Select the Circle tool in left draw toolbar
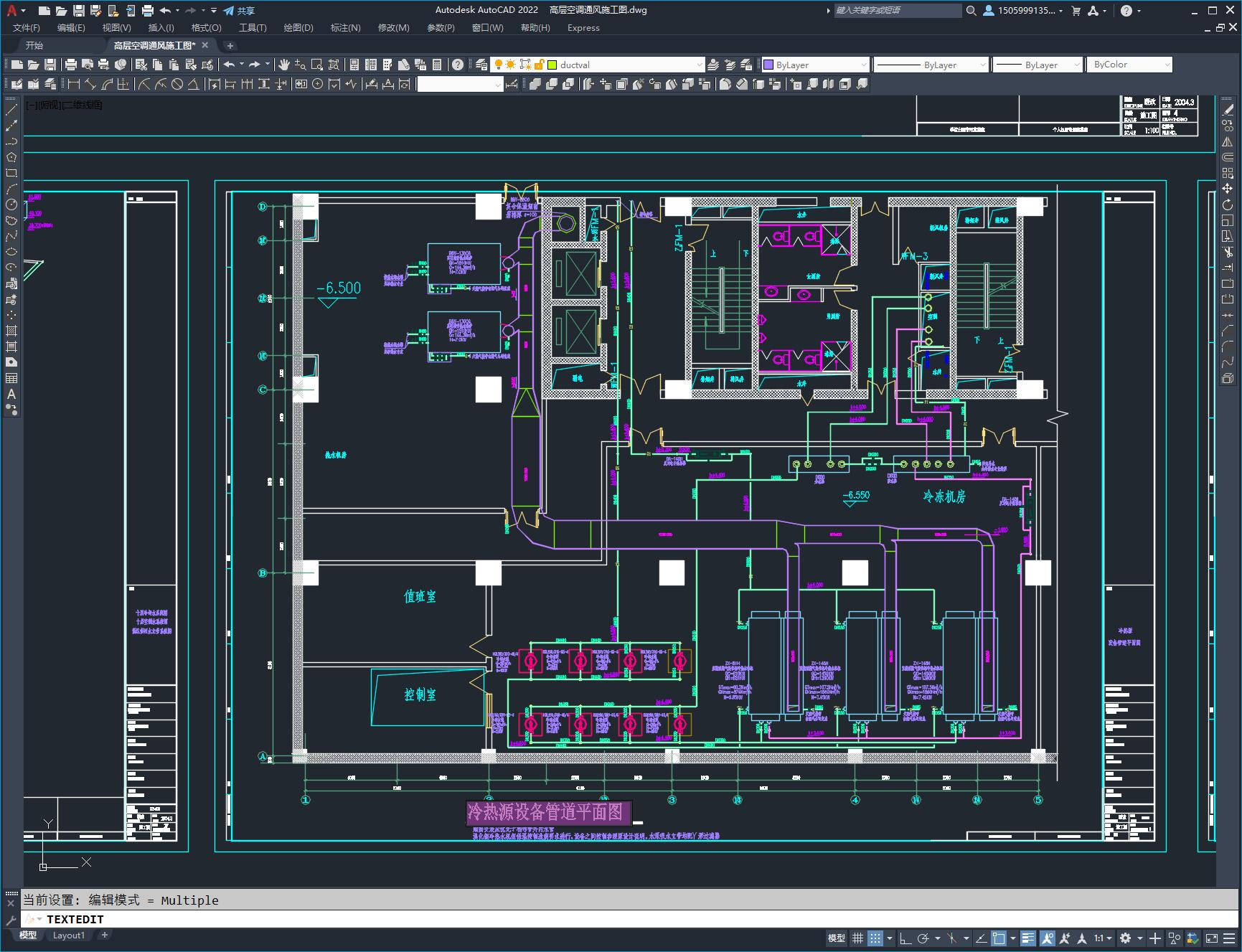Viewport: 1242px width, 952px height. click(x=11, y=204)
